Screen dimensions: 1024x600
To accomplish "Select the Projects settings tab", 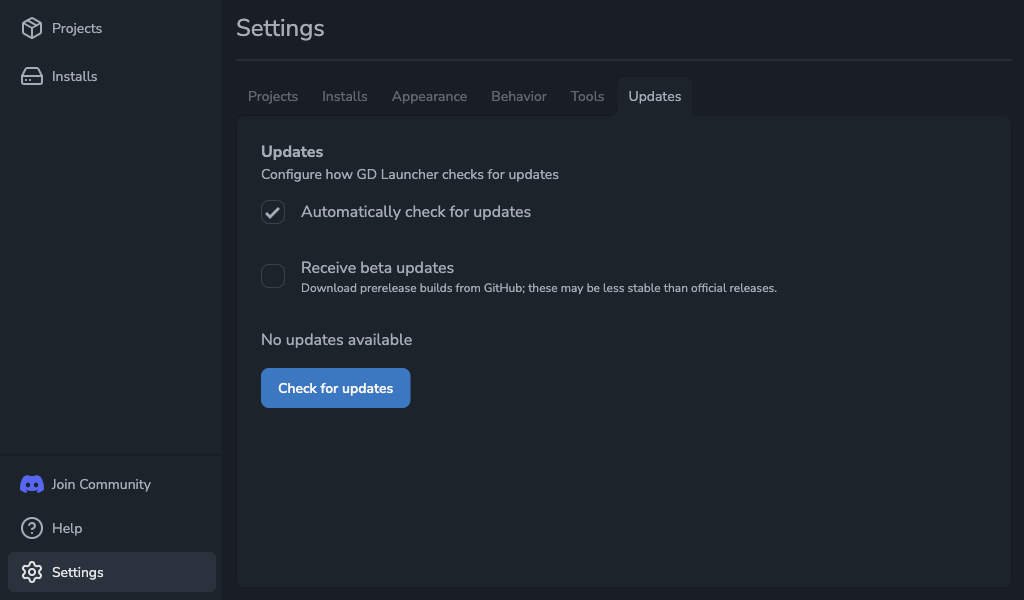I will 272,96.
